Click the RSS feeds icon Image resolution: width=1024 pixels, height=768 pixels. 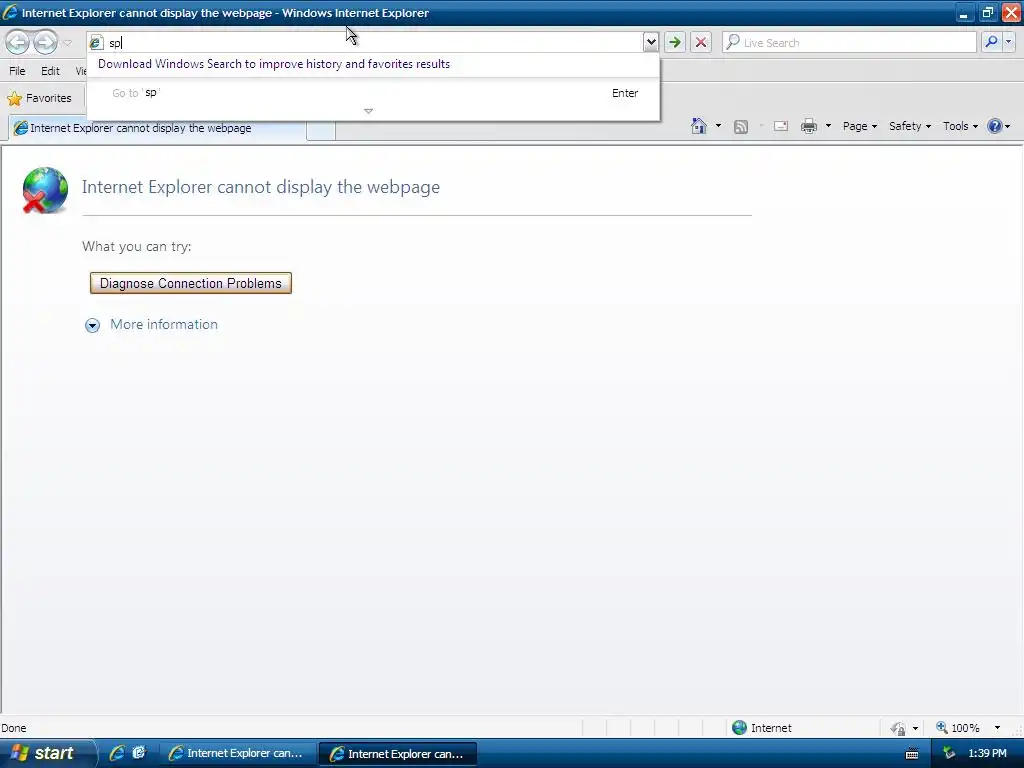[x=741, y=127]
